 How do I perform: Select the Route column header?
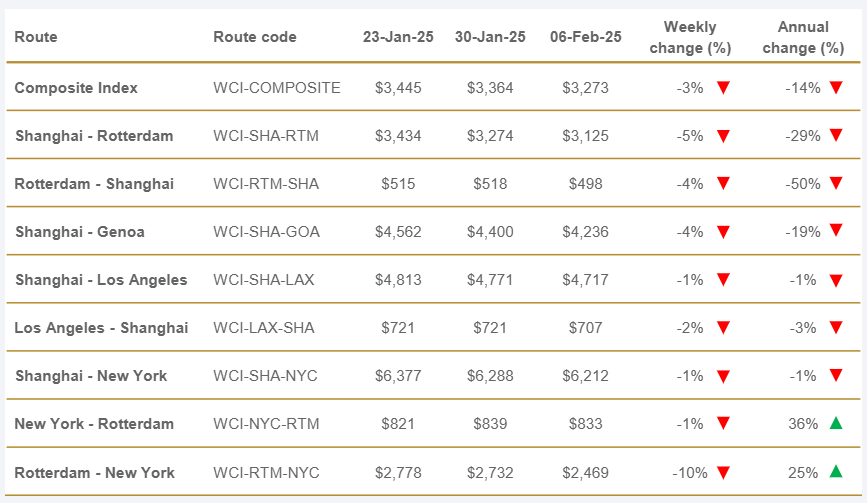[x=36, y=37]
